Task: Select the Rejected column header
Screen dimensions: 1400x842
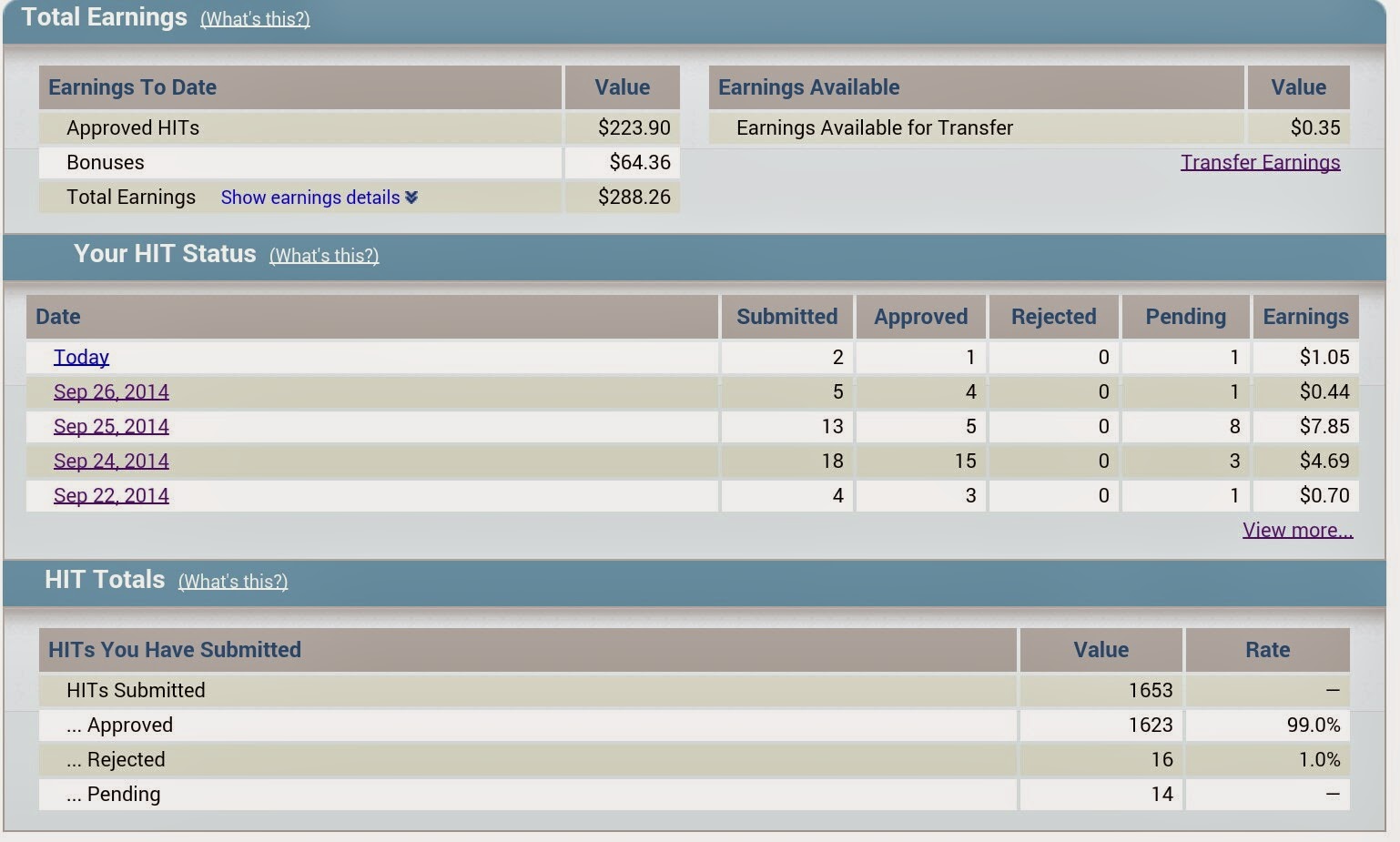Action: coord(1053,316)
